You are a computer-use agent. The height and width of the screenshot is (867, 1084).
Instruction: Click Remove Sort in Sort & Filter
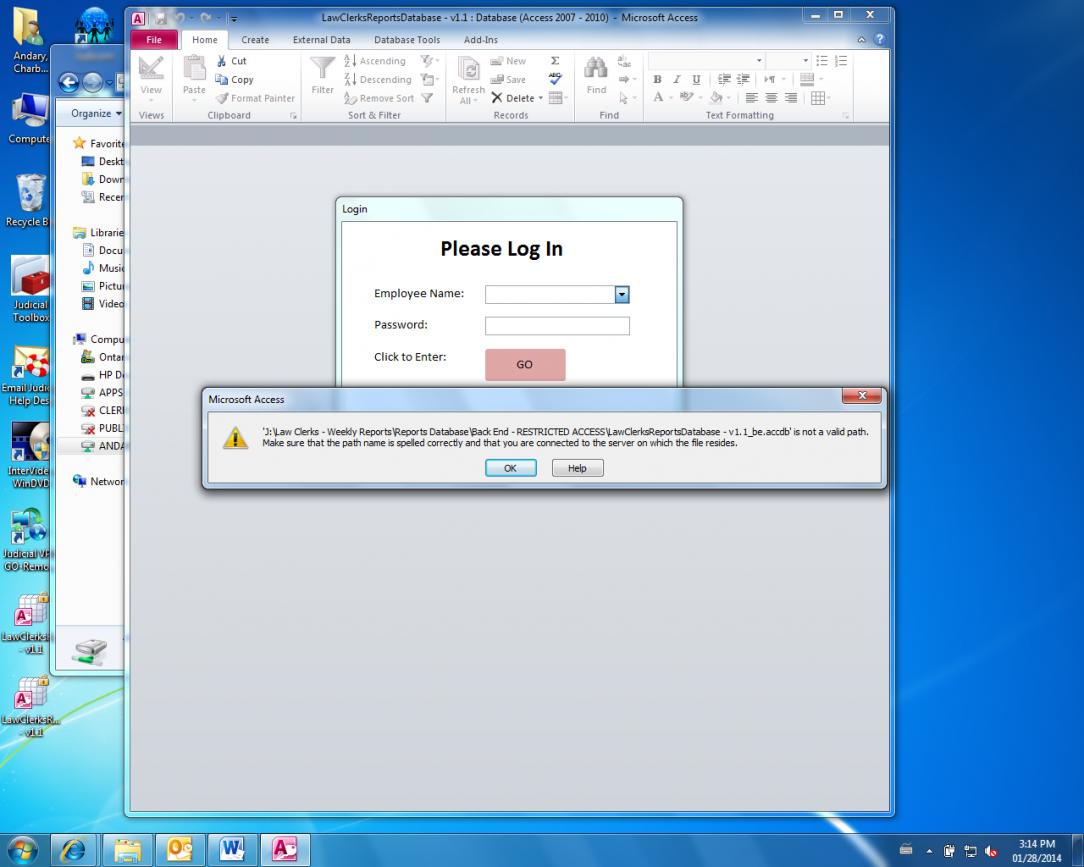coord(379,98)
